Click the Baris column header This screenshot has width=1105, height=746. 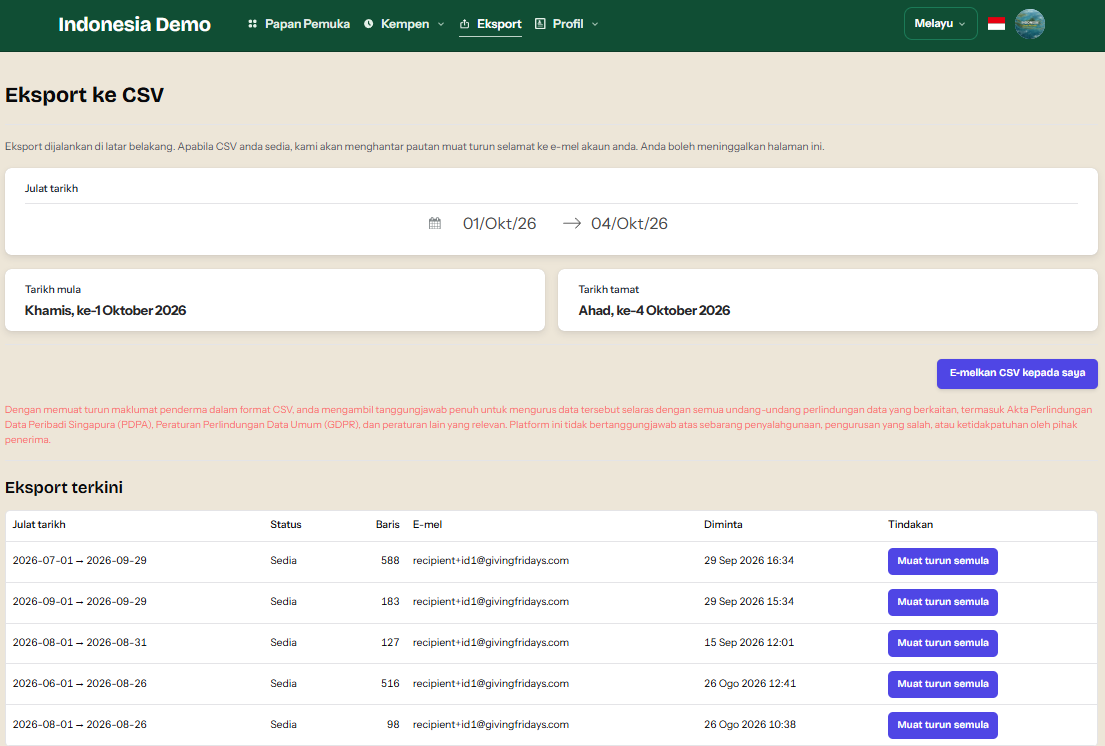coord(388,525)
